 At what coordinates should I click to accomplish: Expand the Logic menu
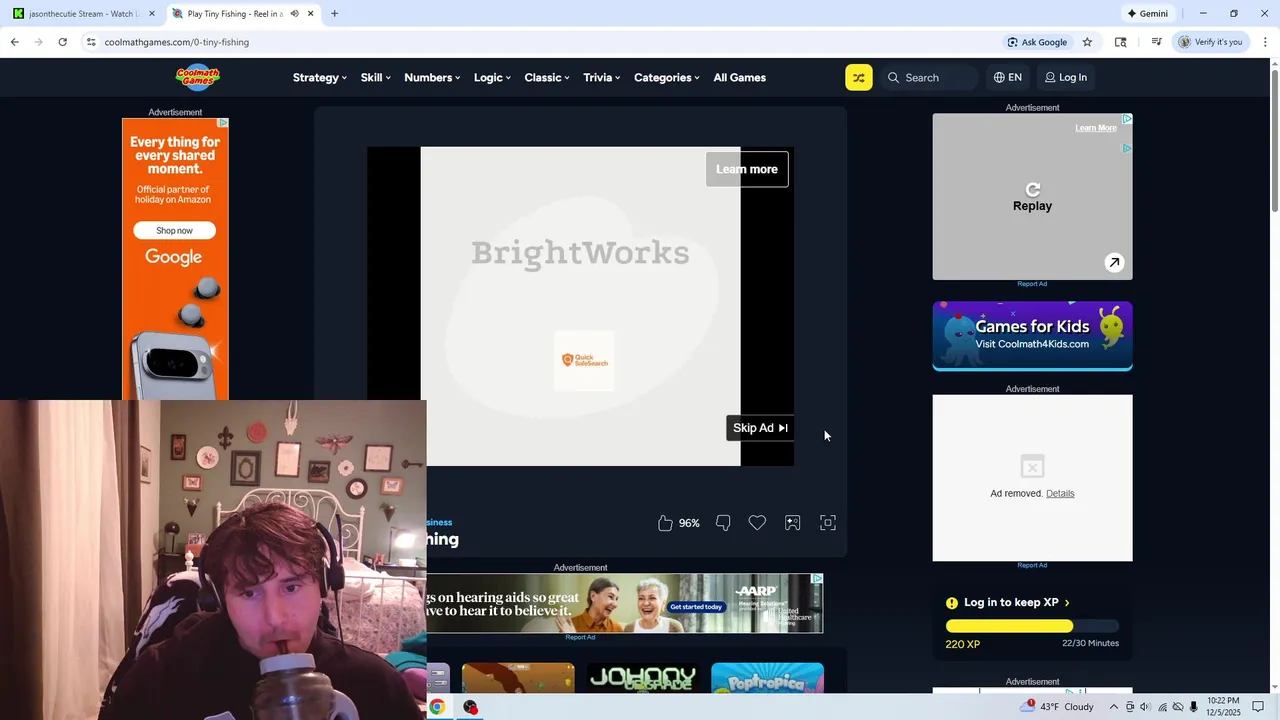492,77
